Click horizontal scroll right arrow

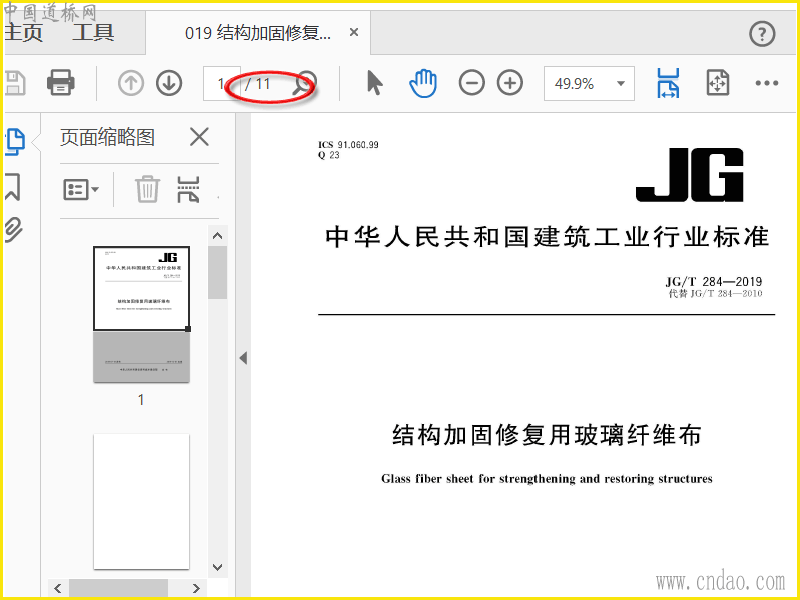click(x=196, y=588)
